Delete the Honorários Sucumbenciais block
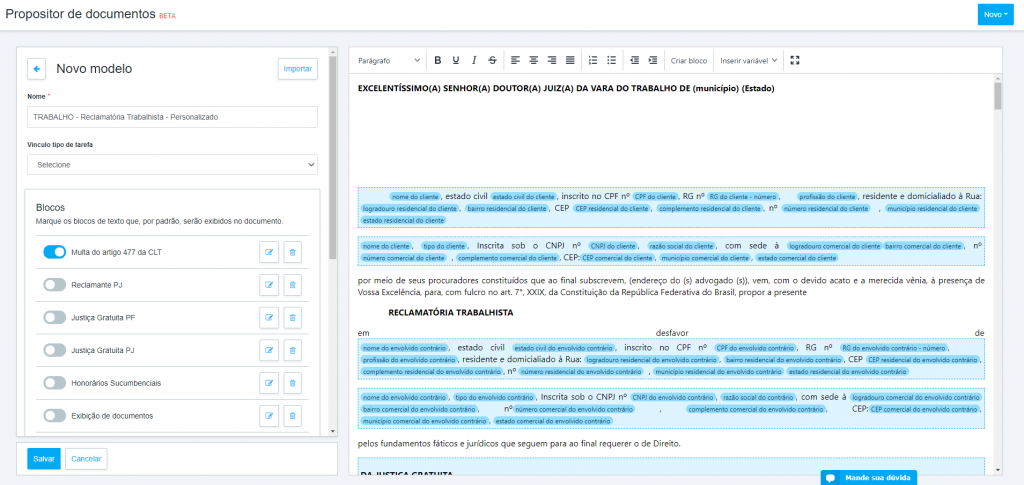This screenshot has width=1024, height=485. (x=293, y=383)
